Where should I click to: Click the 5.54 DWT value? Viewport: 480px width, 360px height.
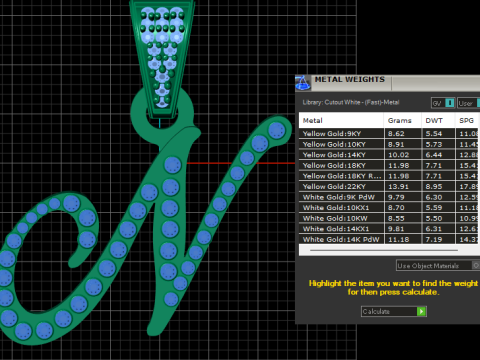pos(434,133)
